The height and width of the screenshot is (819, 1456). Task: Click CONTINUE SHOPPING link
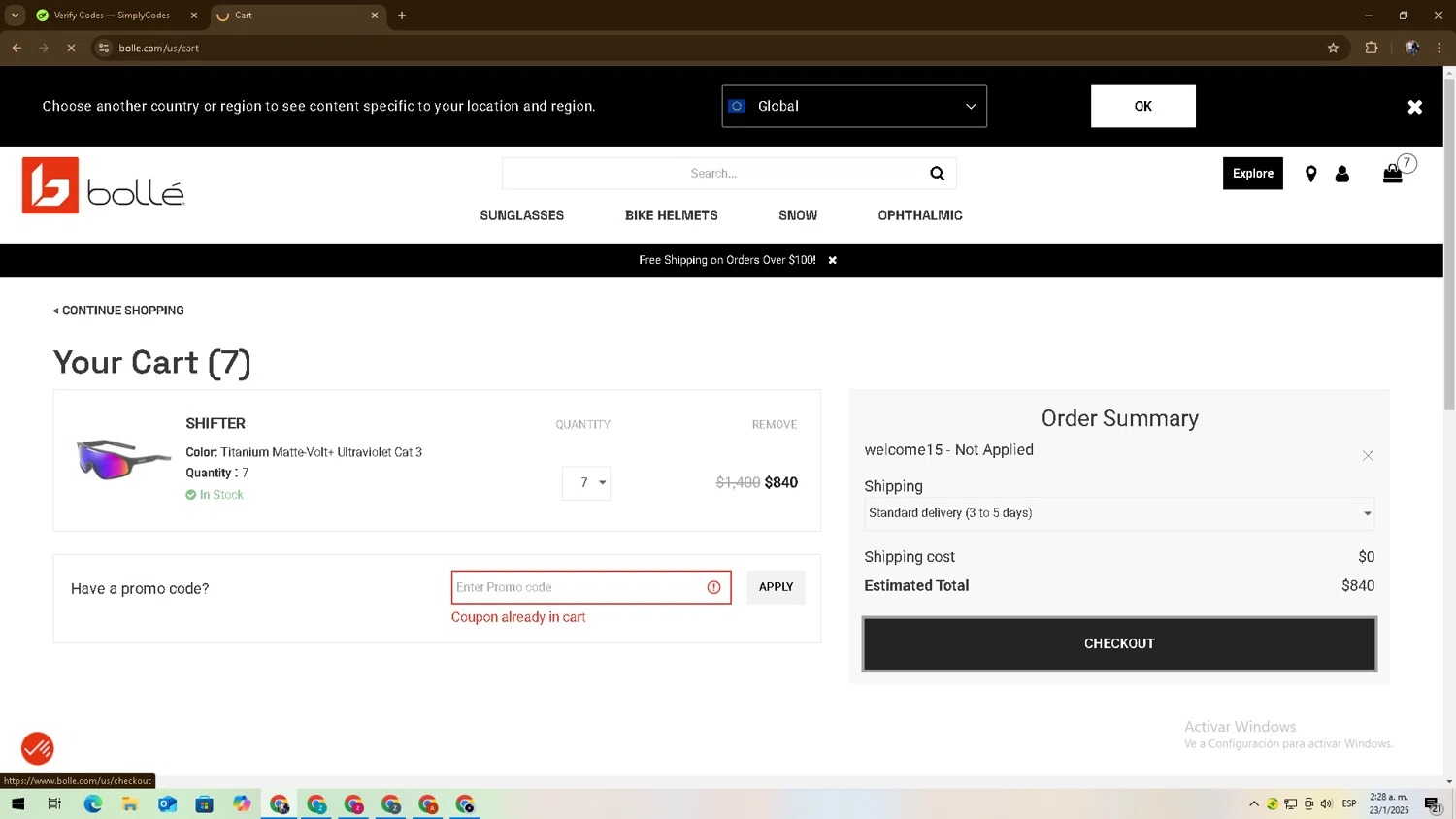118,311
